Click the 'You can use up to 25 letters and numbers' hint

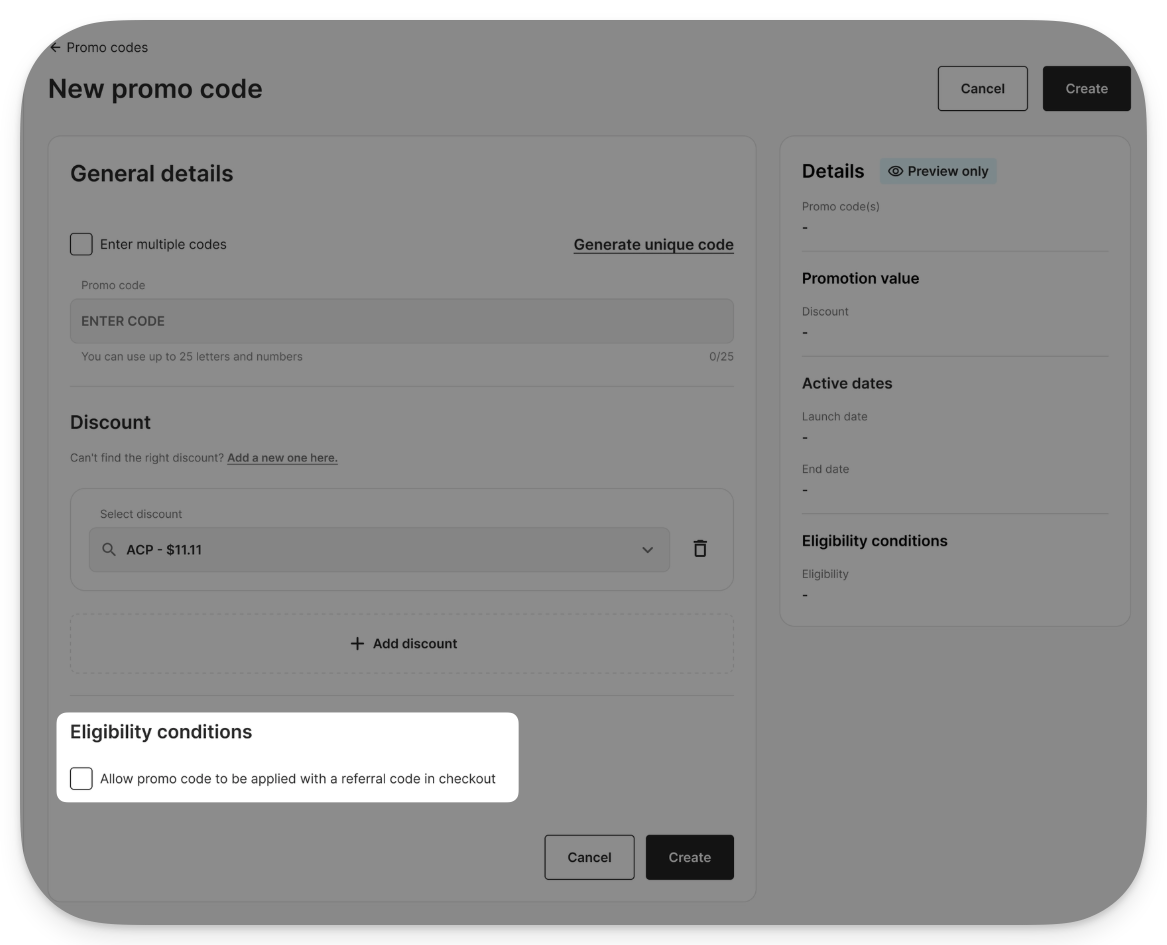(192, 356)
